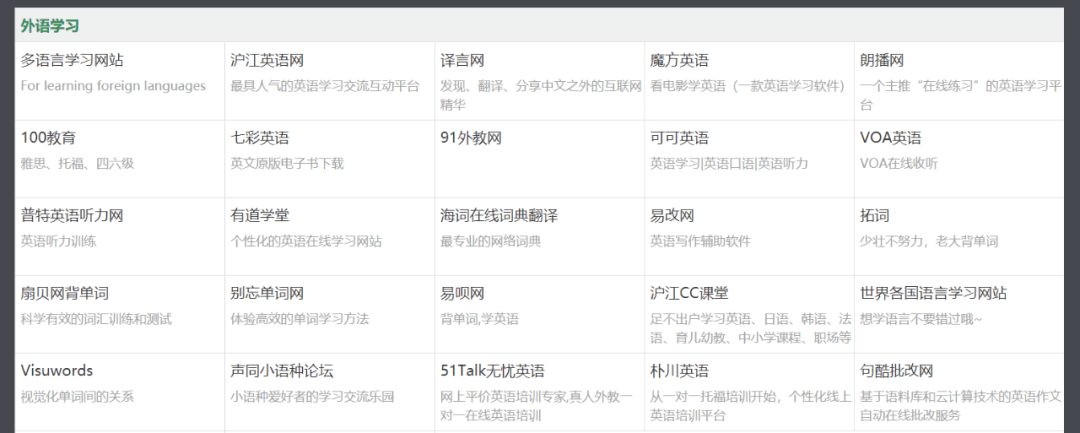This screenshot has width=1080, height=433.
Task: Open the 拓词 link
Action: click(x=875, y=215)
